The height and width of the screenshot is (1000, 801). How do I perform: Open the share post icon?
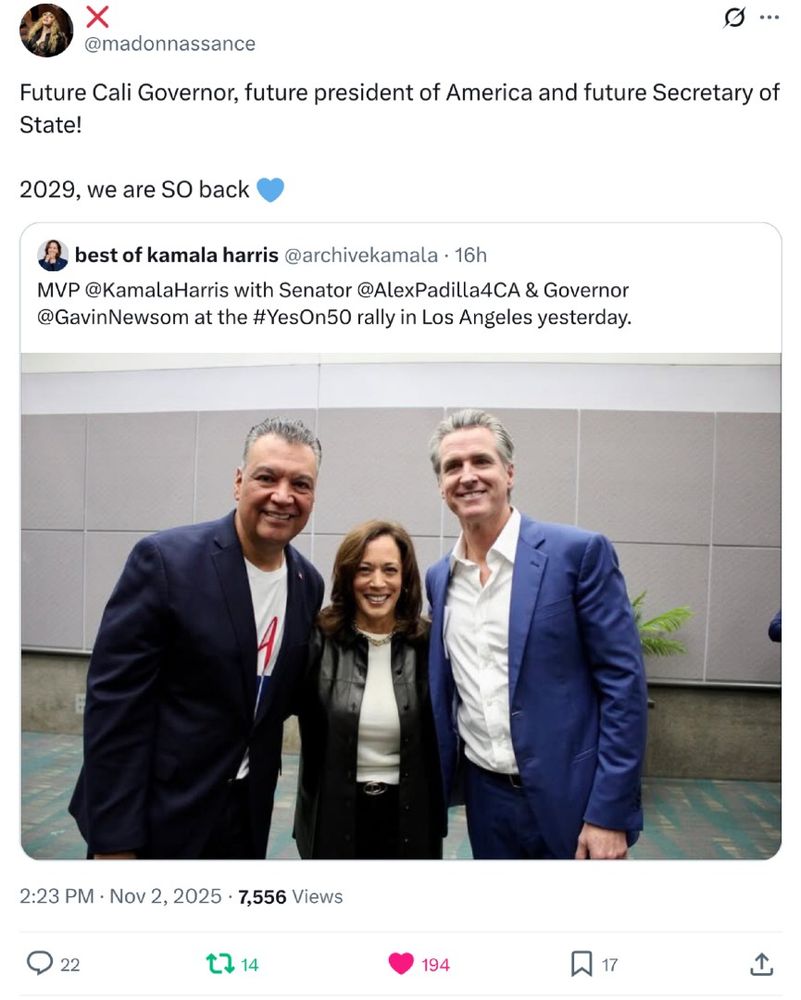point(761,963)
